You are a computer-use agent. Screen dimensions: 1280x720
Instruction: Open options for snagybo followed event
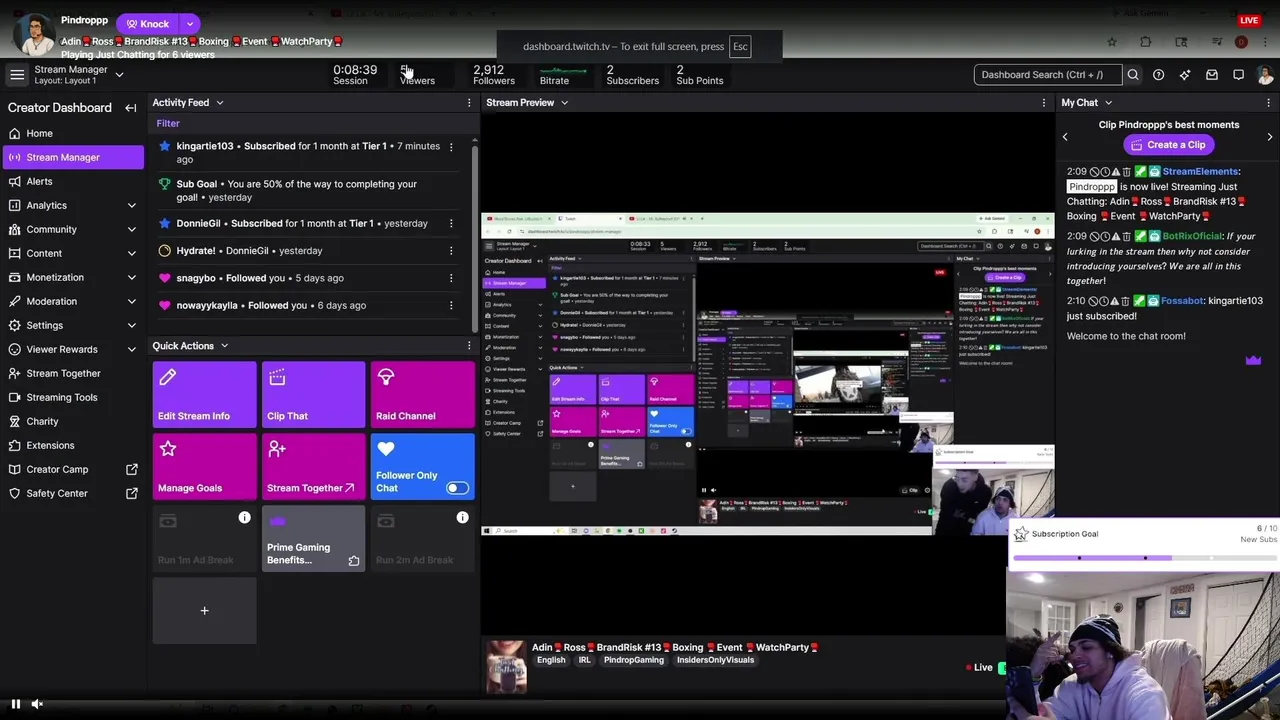(x=451, y=278)
